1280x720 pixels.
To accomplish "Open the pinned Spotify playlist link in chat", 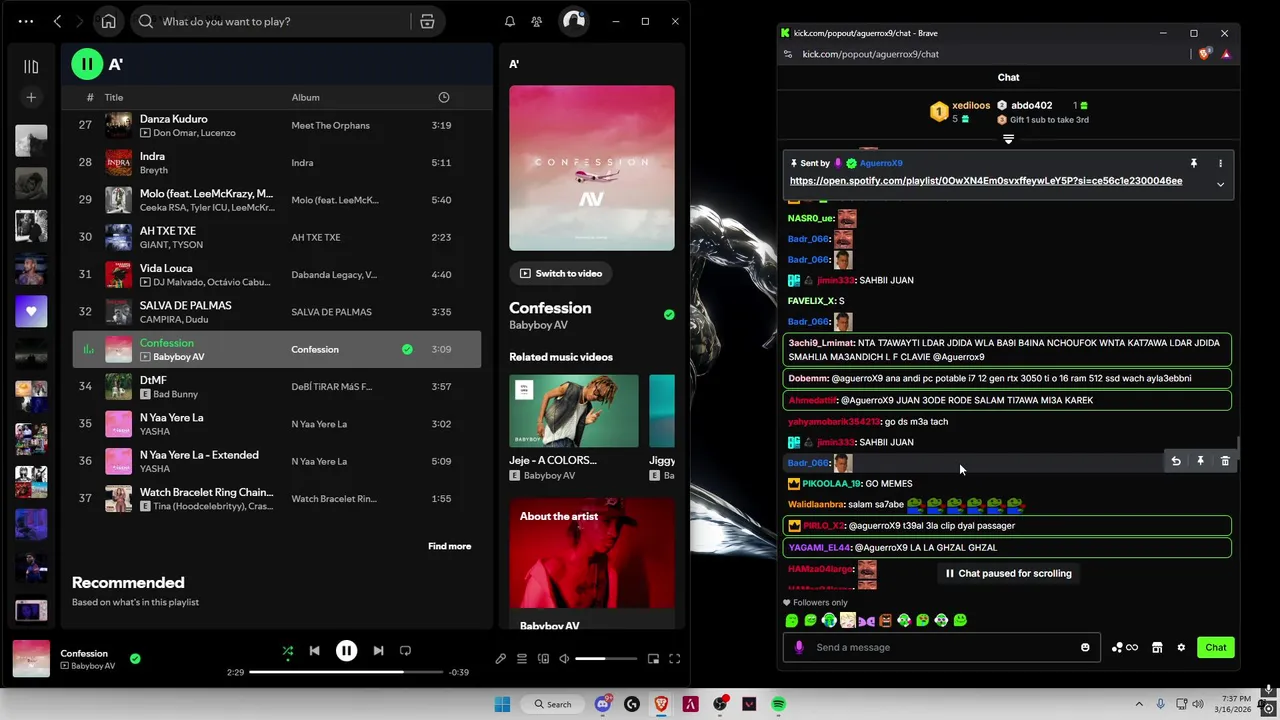I will tap(986, 181).
